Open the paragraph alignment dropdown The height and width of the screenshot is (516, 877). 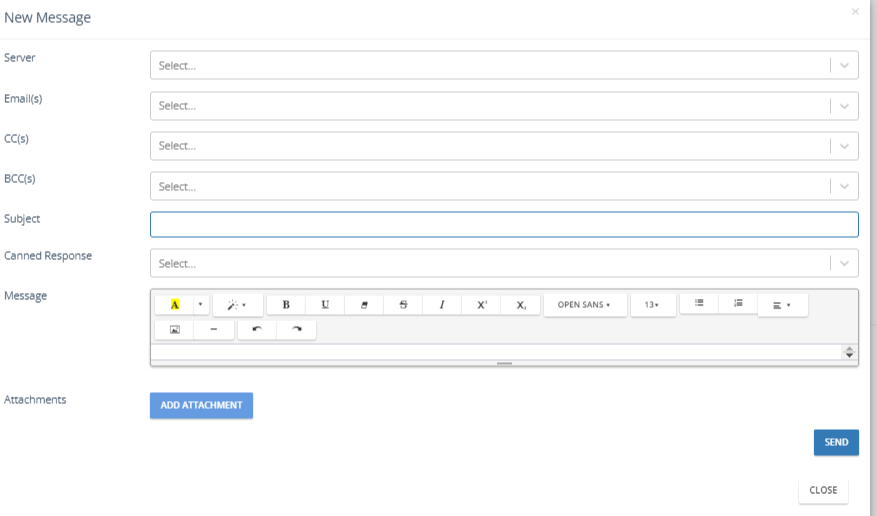(782, 305)
